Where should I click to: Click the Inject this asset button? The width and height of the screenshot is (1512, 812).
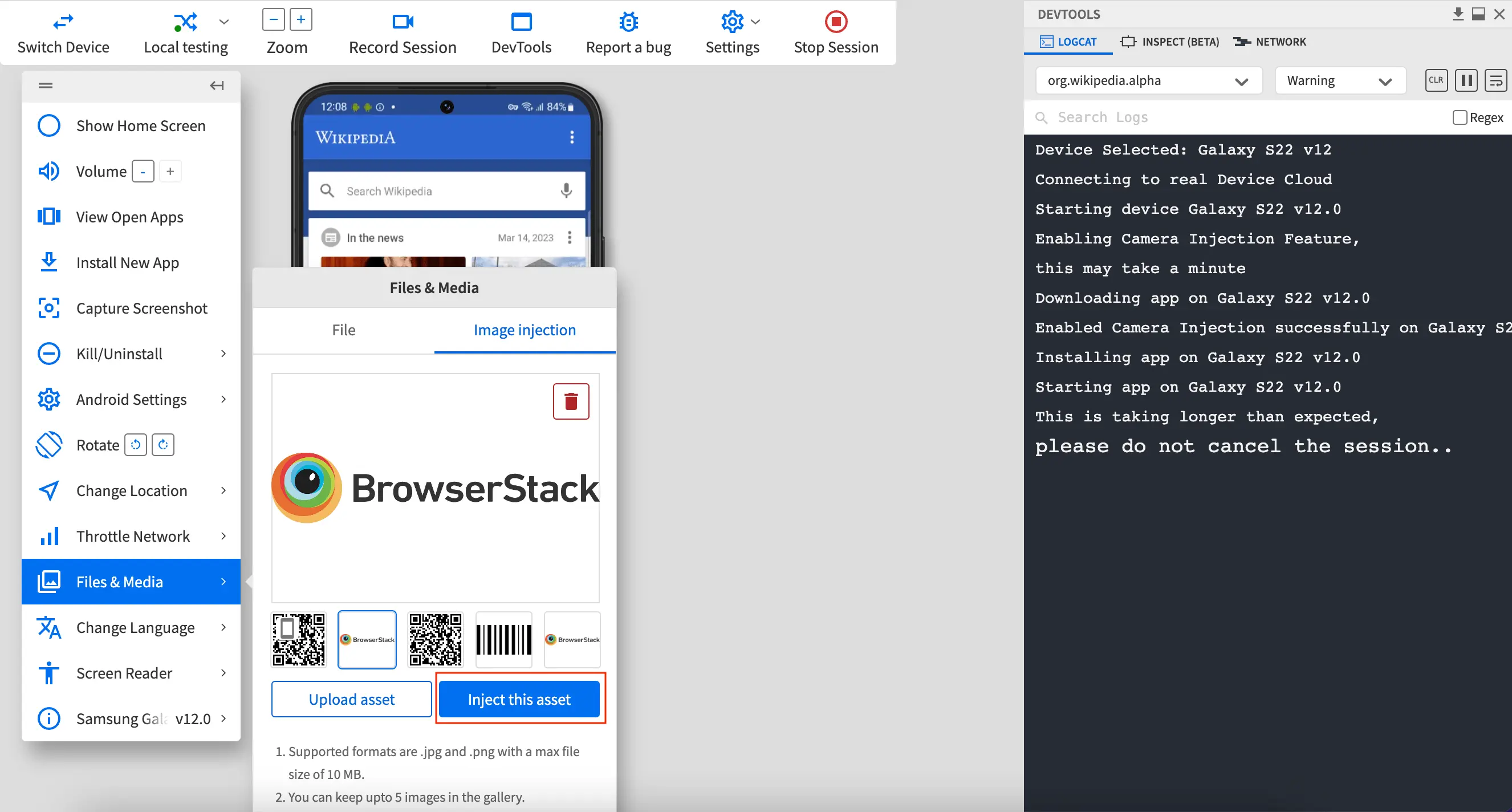click(x=520, y=699)
